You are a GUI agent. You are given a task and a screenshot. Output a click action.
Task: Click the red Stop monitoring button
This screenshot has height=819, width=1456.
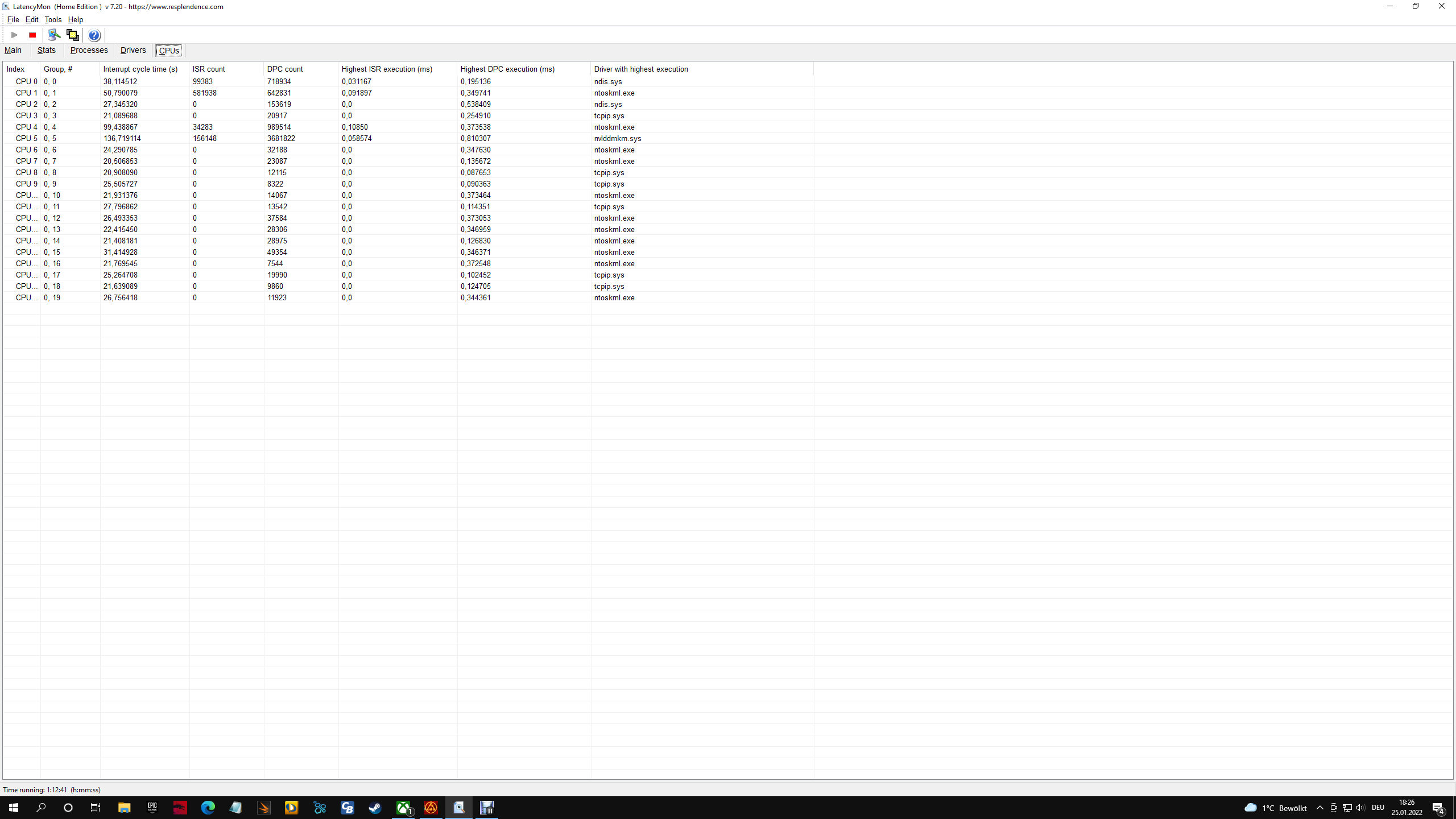pos(32,35)
